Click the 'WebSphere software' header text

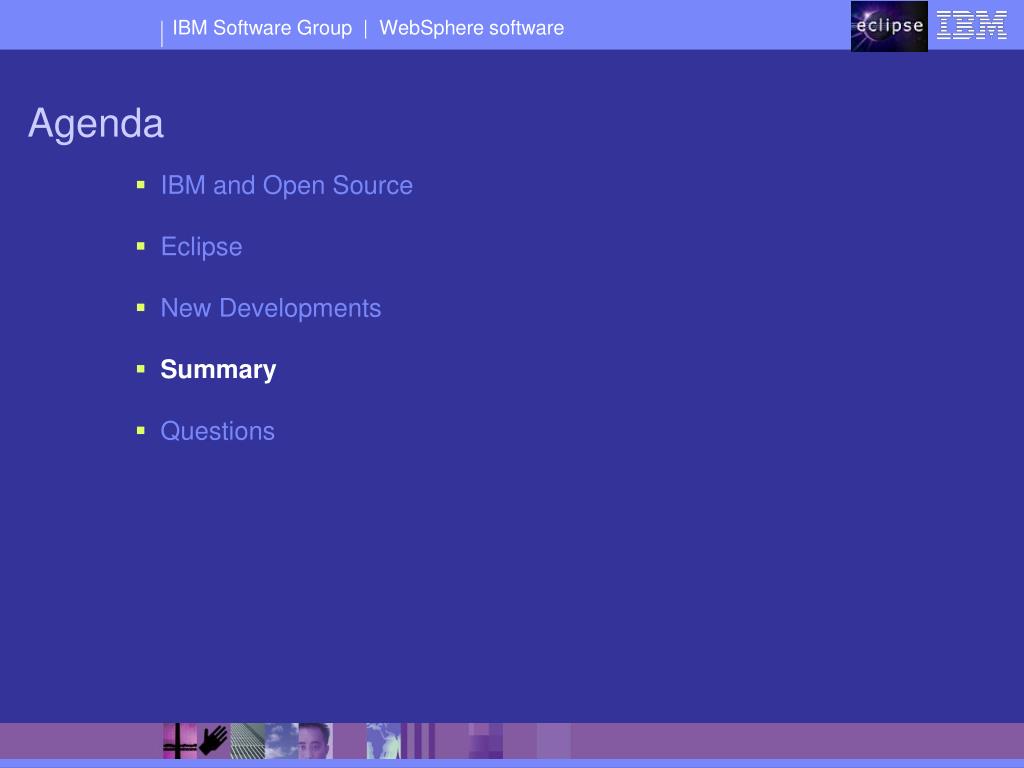pyautogui.click(x=472, y=28)
